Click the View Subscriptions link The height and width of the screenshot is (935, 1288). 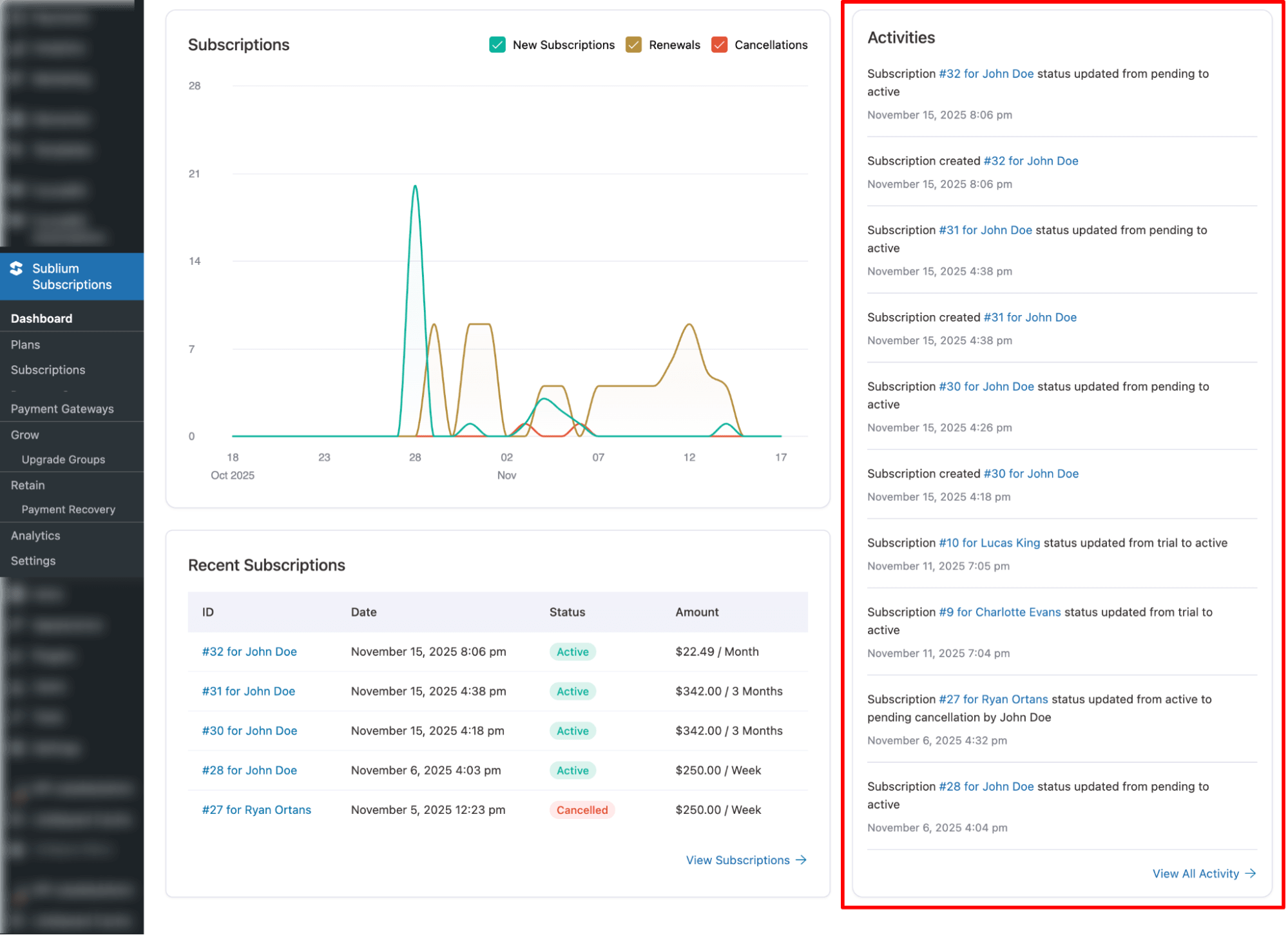coord(738,860)
